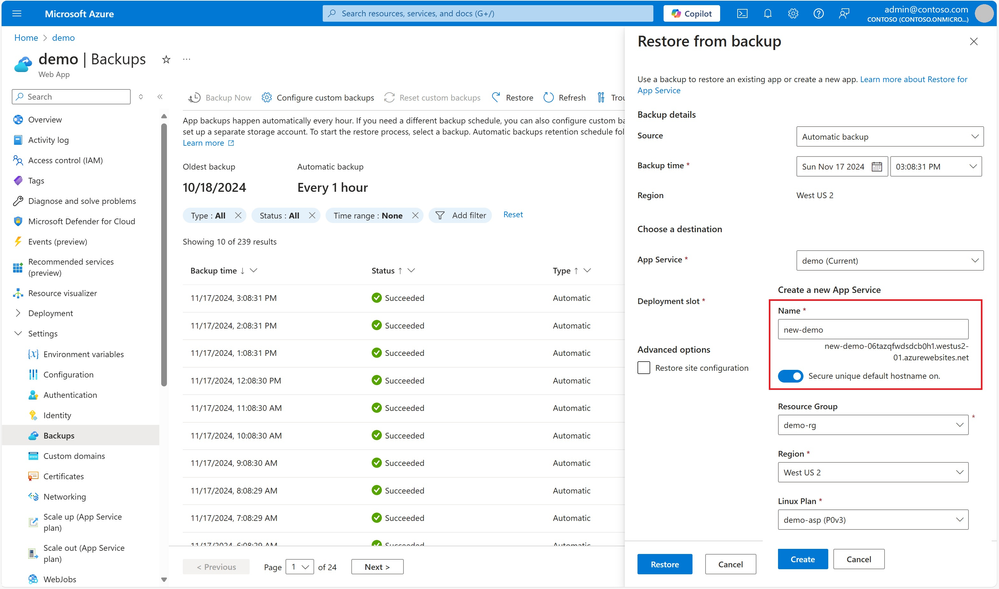999x589 pixels.
Task: Open the backup date calendar picker
Action: click(877, 166)
